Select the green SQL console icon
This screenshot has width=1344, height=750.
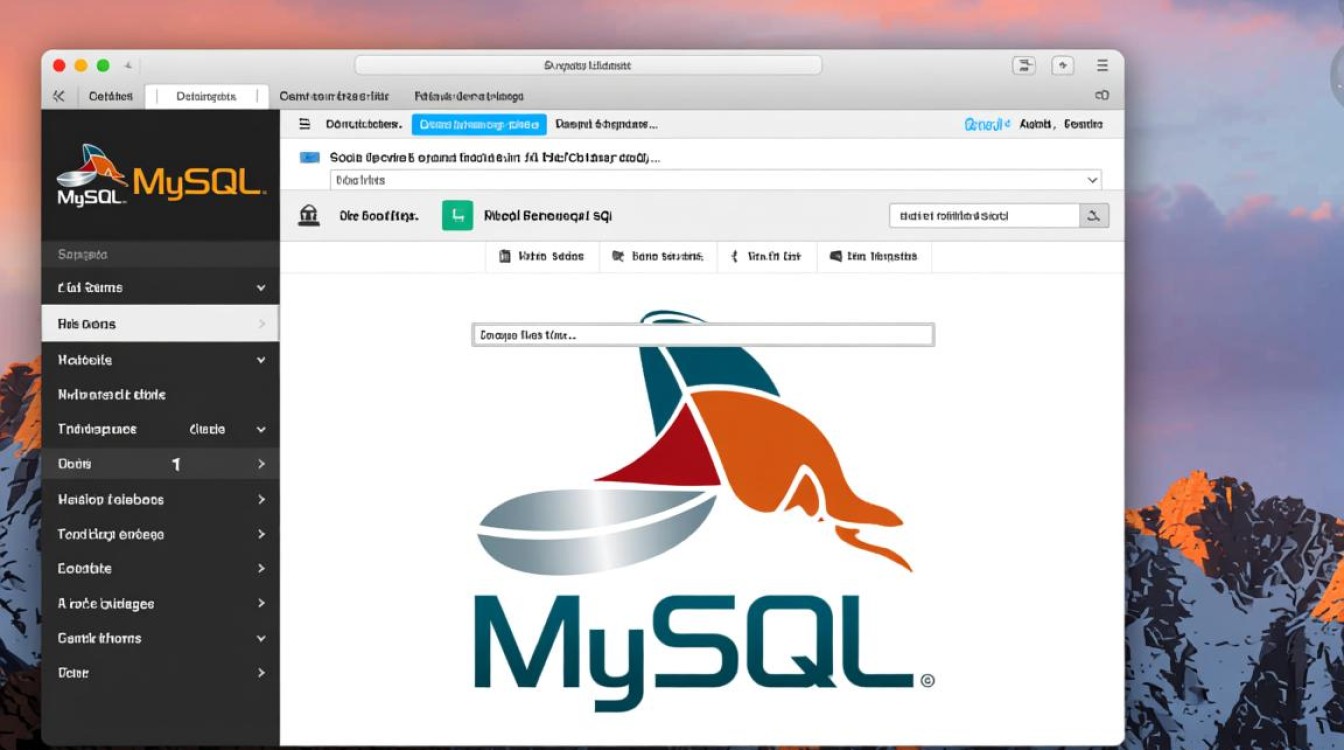(x=457, y=214)
